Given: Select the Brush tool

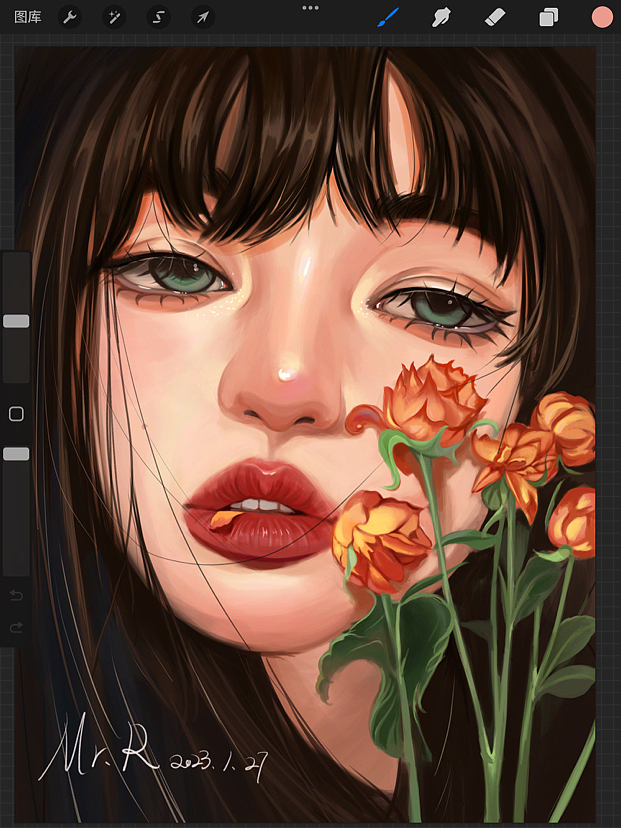Looking at the screenshot, I should click(x=388, y=17).
